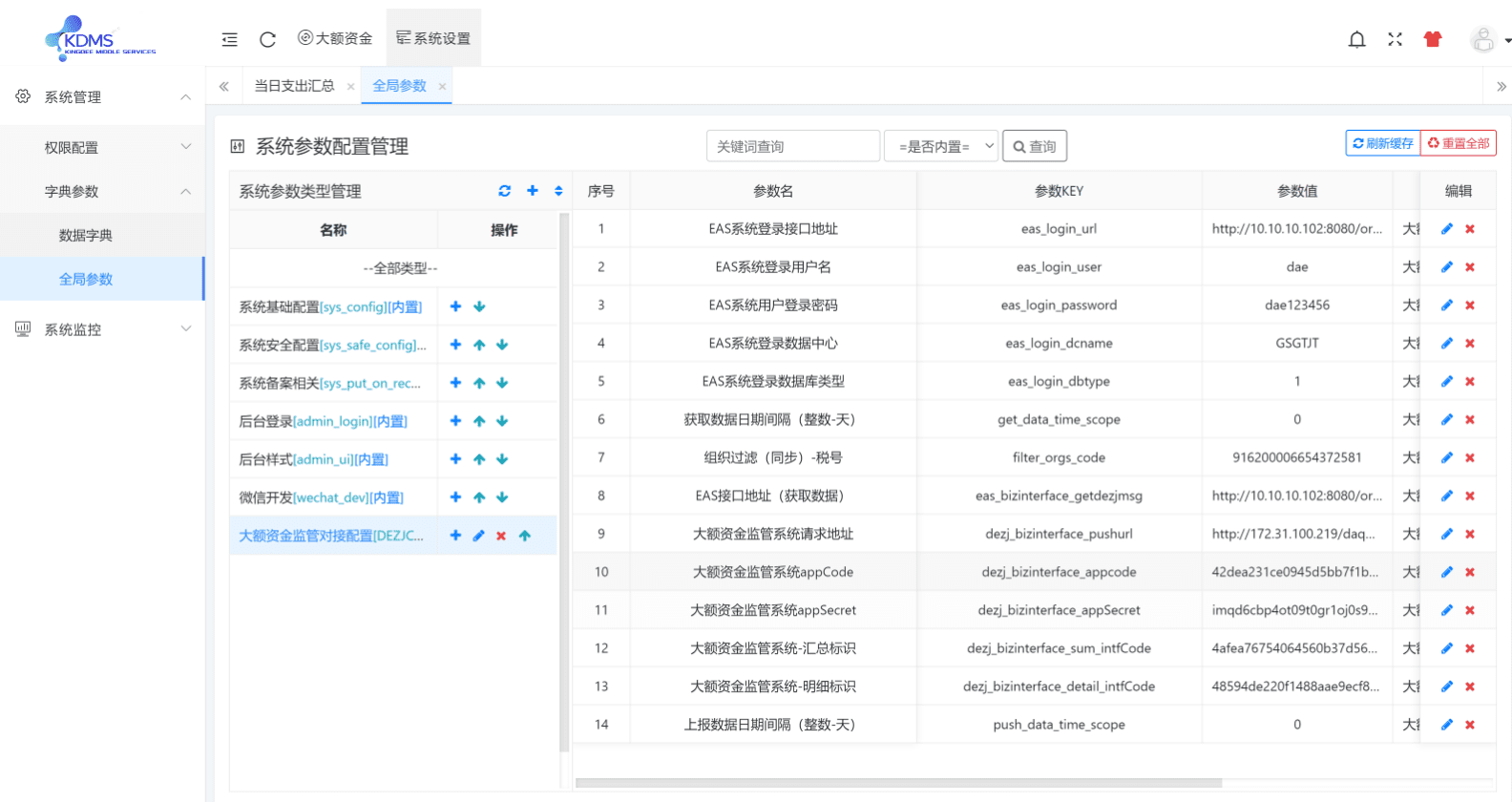This screenshot has width=1512, height=802.
Task: Open the red shirt theme icon
Action: pyautogui.click(x=1432, y=39)
